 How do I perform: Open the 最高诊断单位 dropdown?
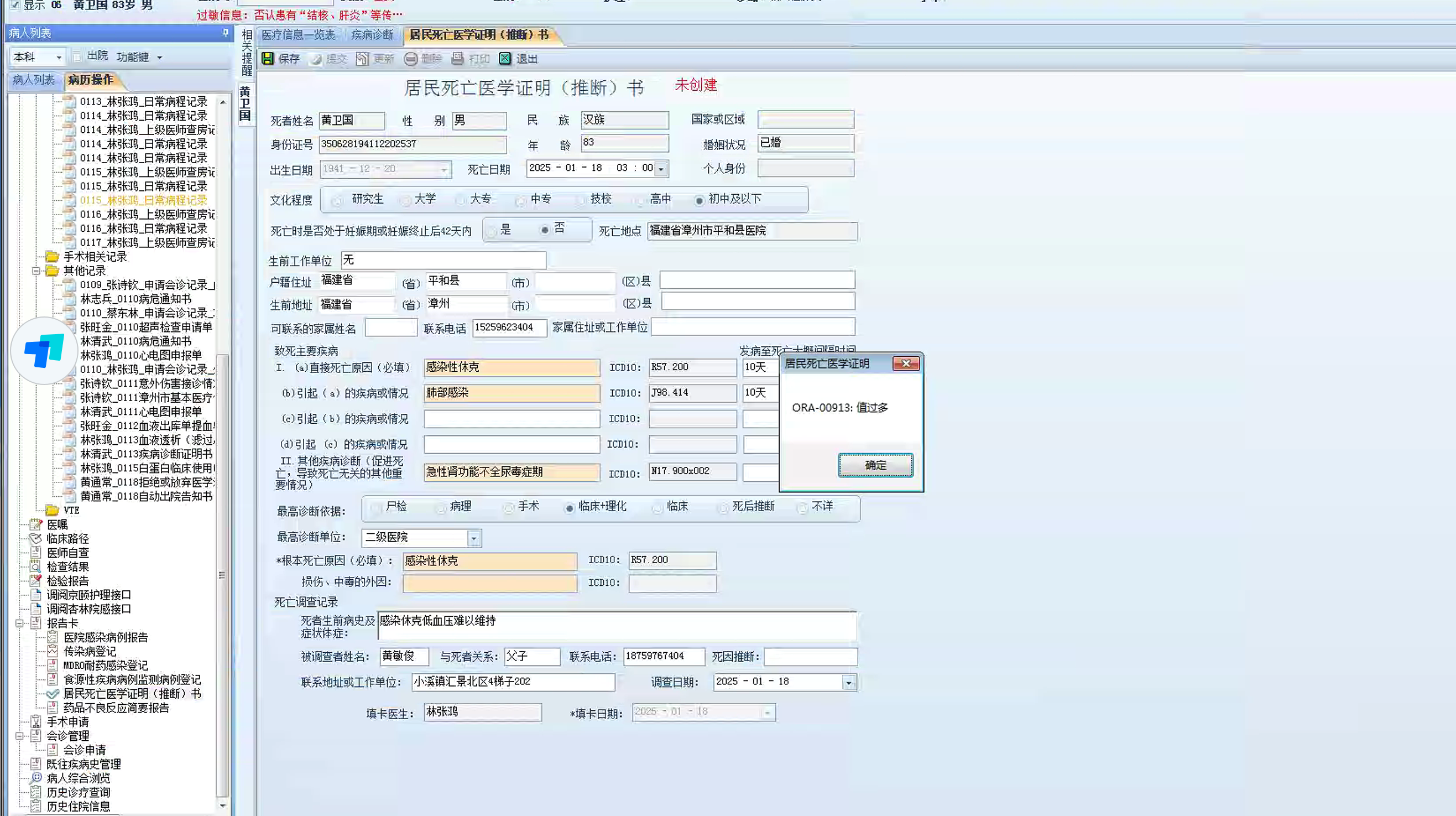click(x=474, y=538)
